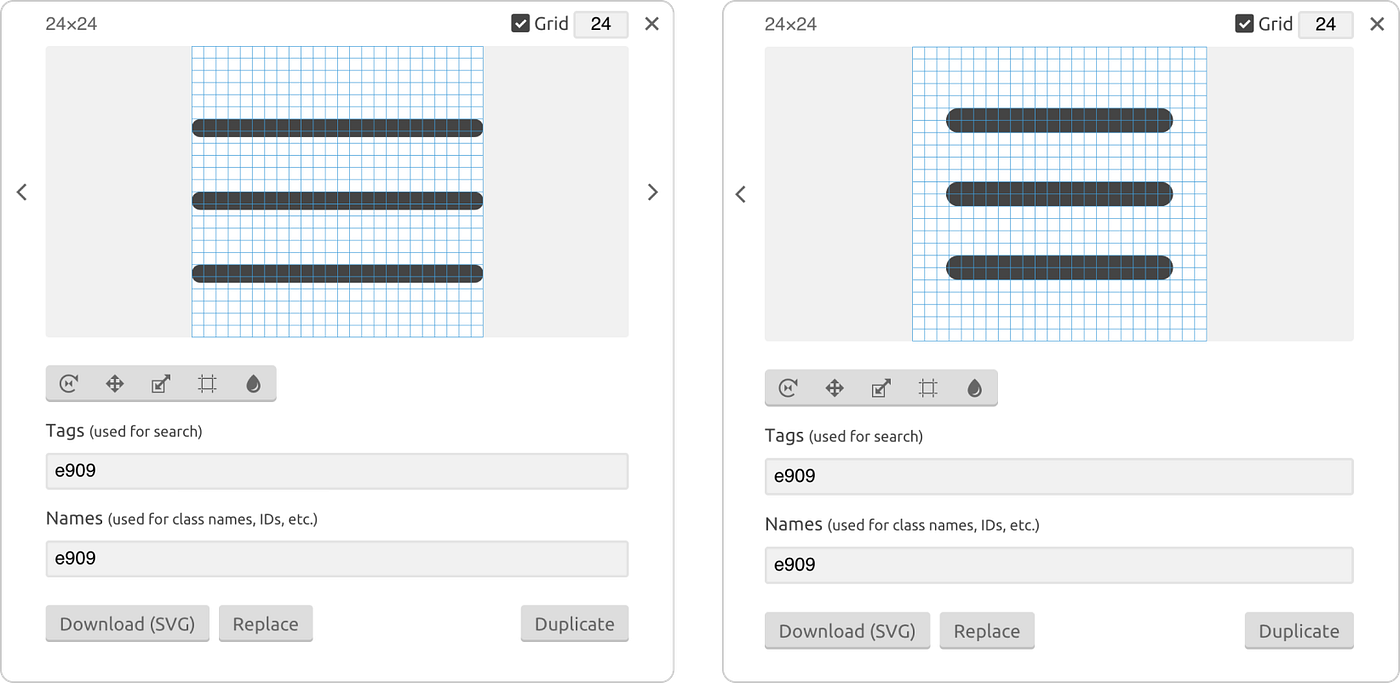This screenshot has height=683, width=1400.
Task: Click the scale icon in right panel toolbar
Action: point(881,388)
